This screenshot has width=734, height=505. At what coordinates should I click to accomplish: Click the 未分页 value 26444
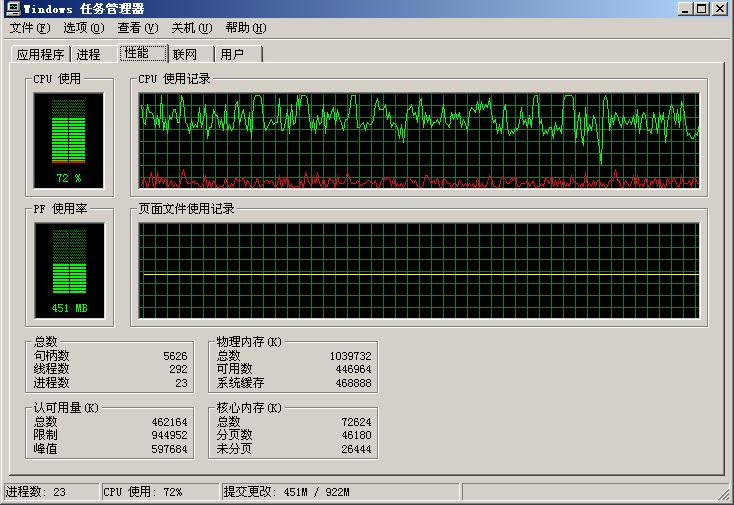(x=356, y=449)
